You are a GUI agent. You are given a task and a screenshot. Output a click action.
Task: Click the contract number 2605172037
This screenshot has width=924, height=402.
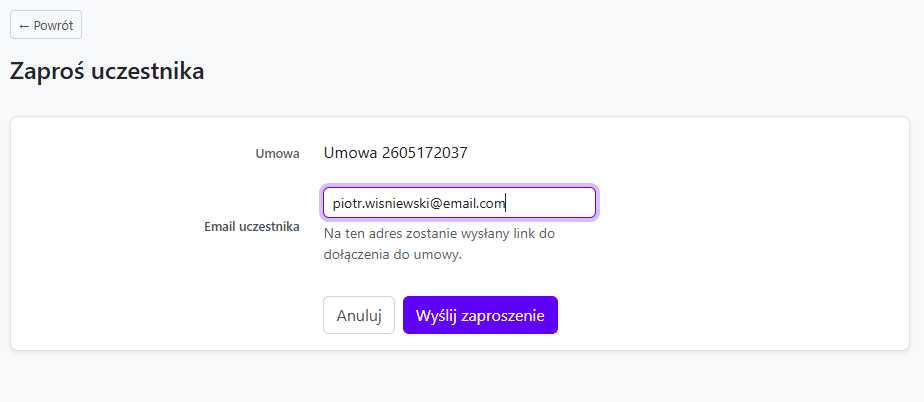tap(424, 153)
